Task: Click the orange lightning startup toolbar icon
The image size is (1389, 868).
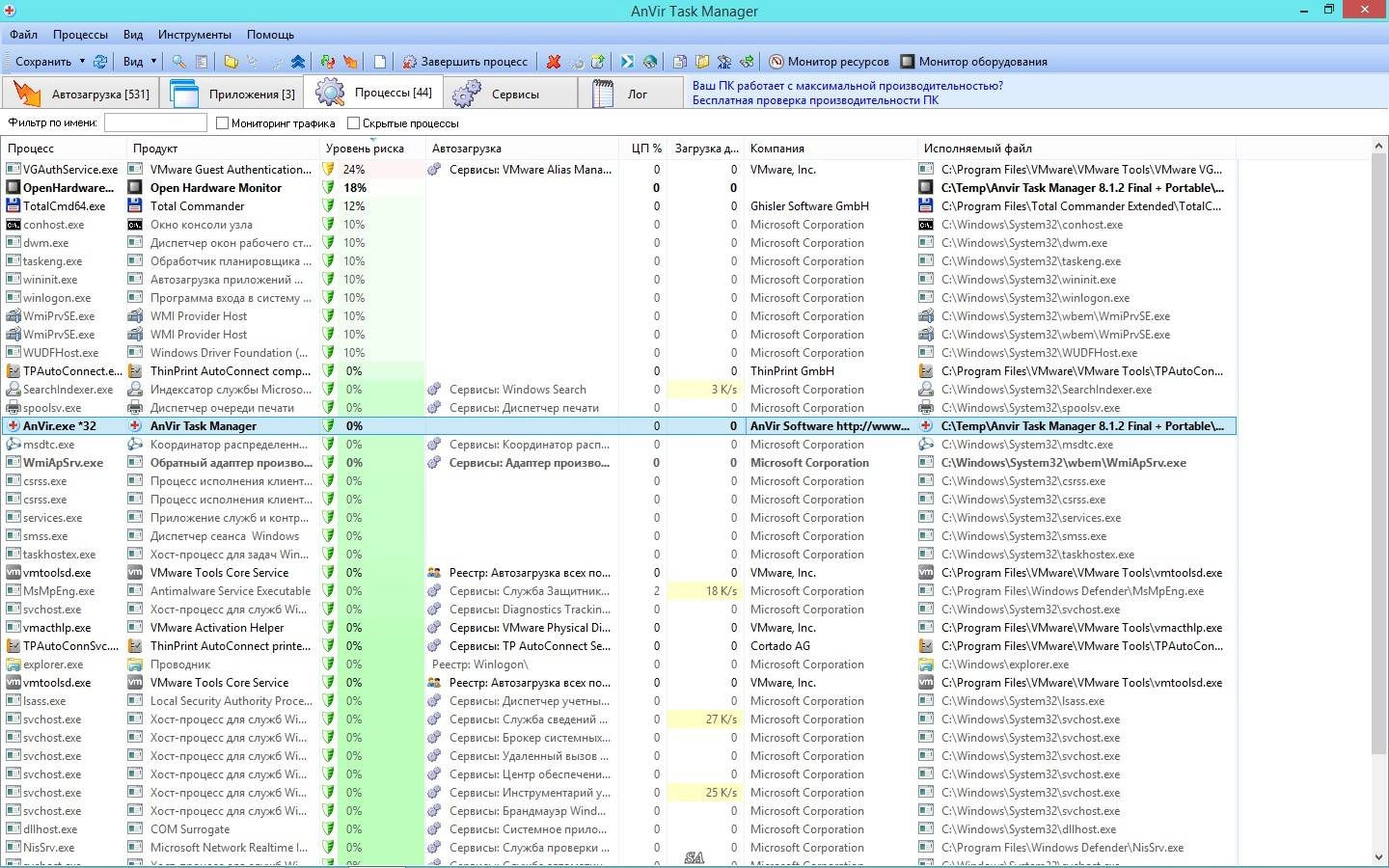Action: click(350, 61)
